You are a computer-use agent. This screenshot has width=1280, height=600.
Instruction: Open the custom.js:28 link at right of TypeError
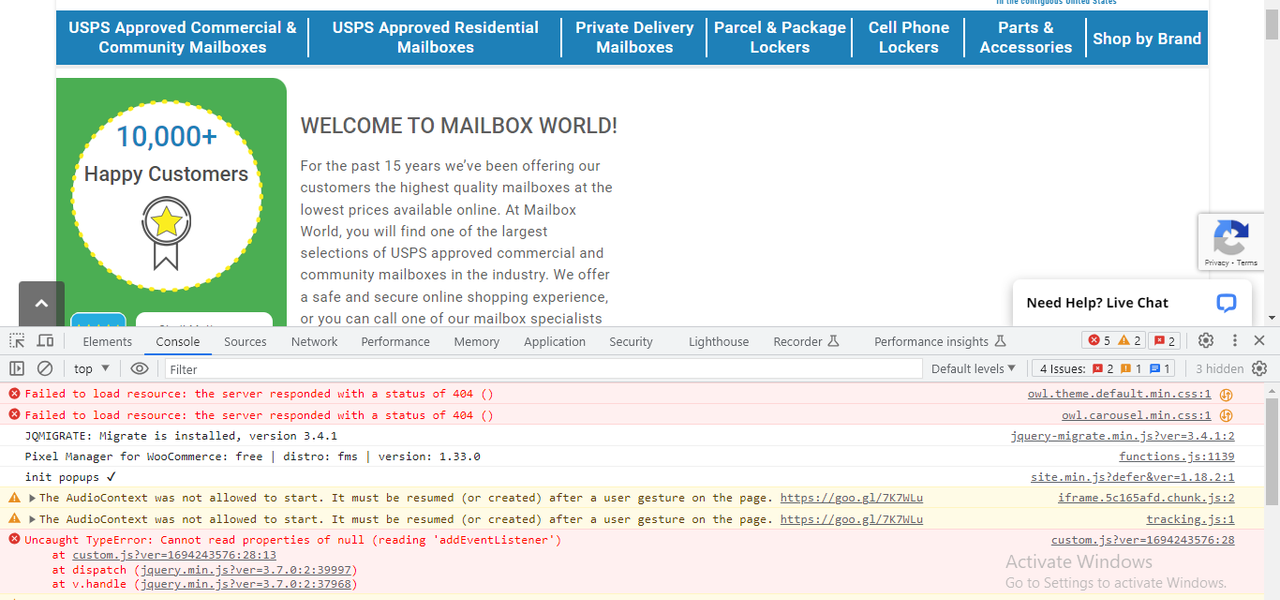(x=1143, y=540)
